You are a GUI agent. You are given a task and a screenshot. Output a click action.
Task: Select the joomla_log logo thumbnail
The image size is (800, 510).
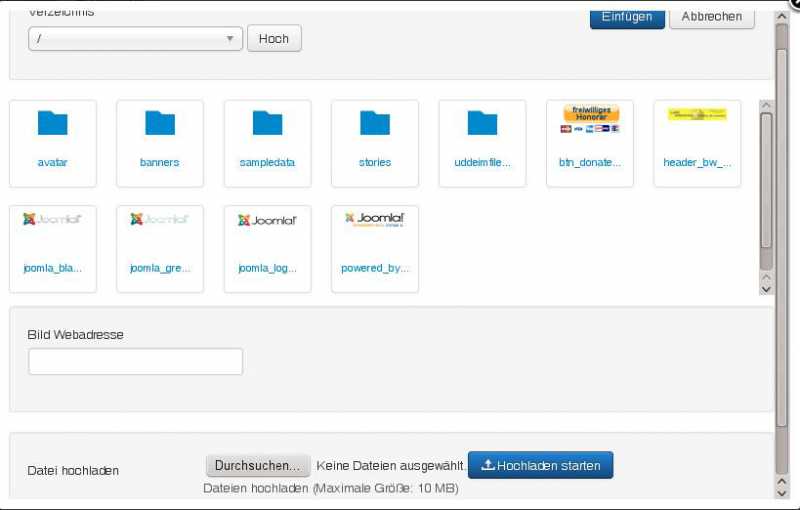tap(267, 221)
